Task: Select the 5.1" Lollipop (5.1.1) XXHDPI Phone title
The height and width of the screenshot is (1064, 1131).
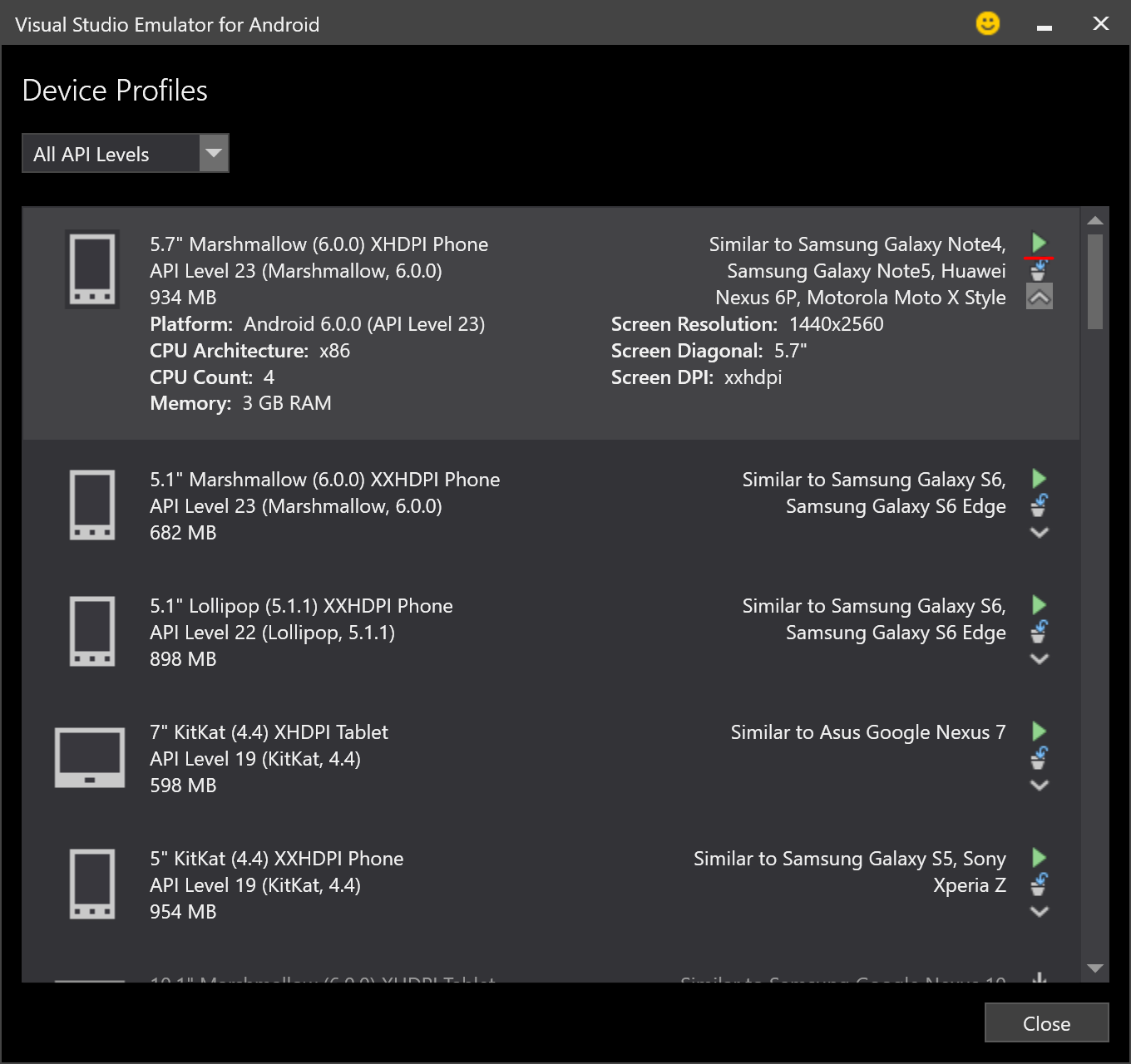Action: [x=301, y=606]
